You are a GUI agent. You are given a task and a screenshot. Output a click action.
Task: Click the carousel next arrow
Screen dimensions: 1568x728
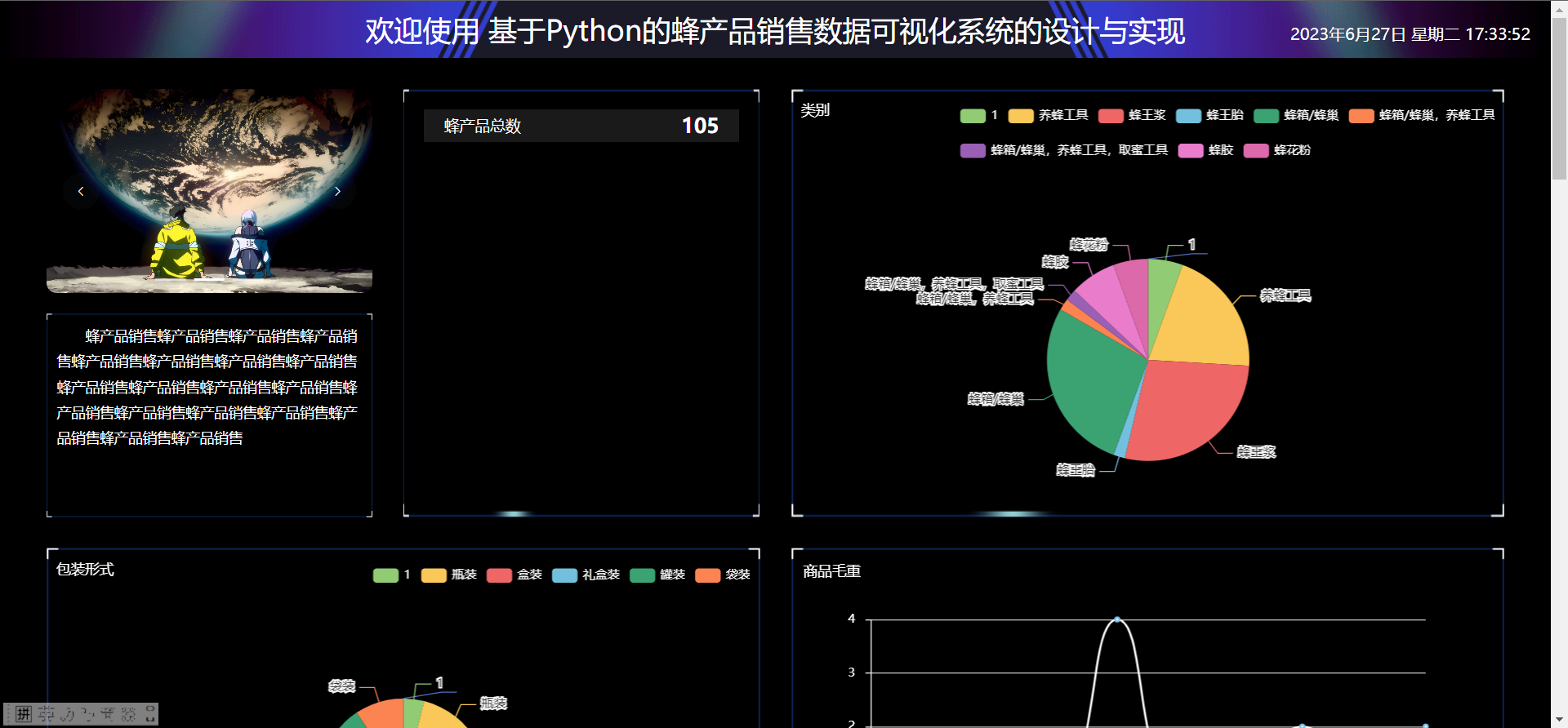[337, 191]
